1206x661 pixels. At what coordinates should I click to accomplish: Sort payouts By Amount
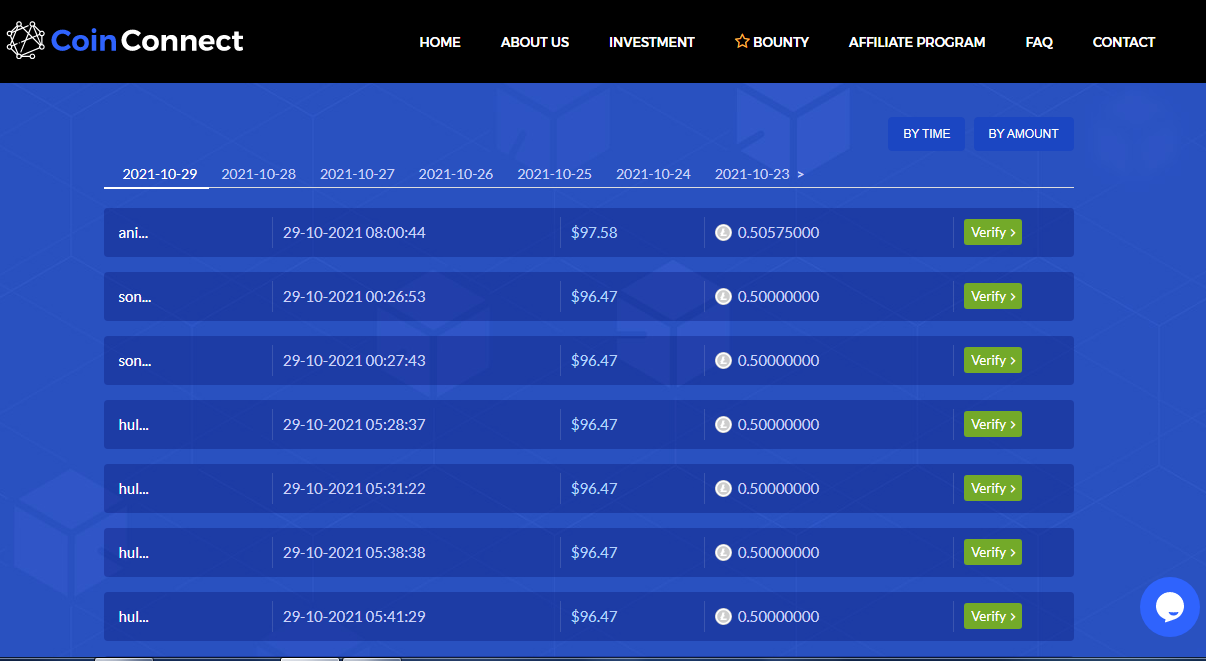coord(1023,134)
